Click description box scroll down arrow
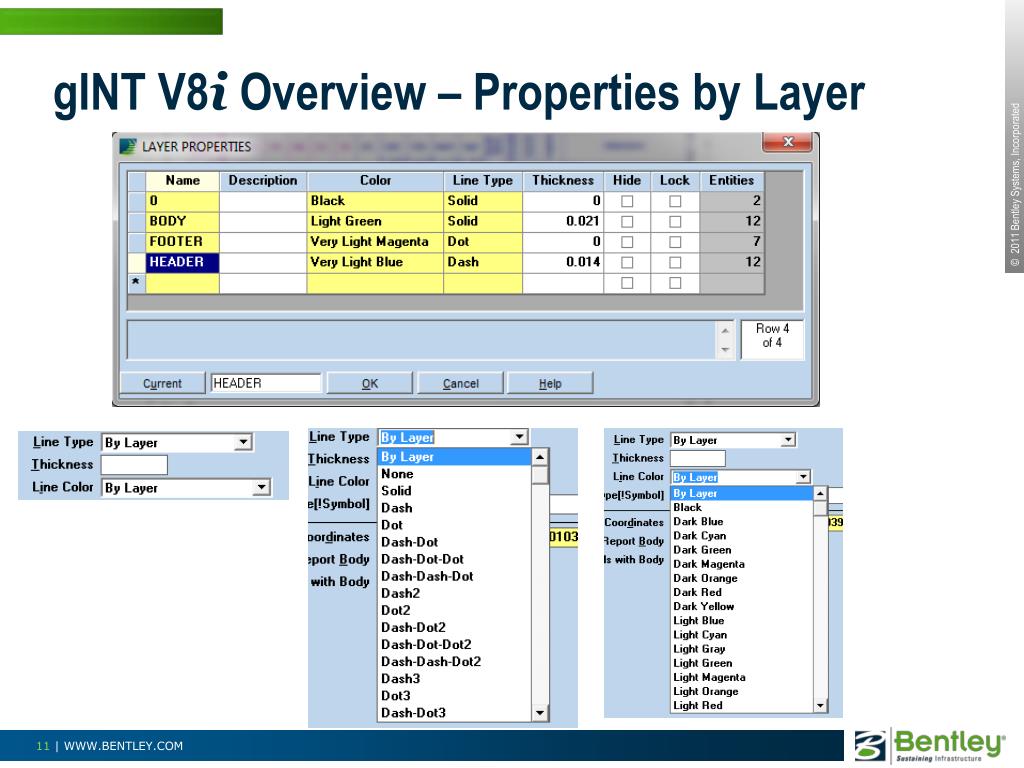This screenshot has width=1024, height=768. coord(725,350)
